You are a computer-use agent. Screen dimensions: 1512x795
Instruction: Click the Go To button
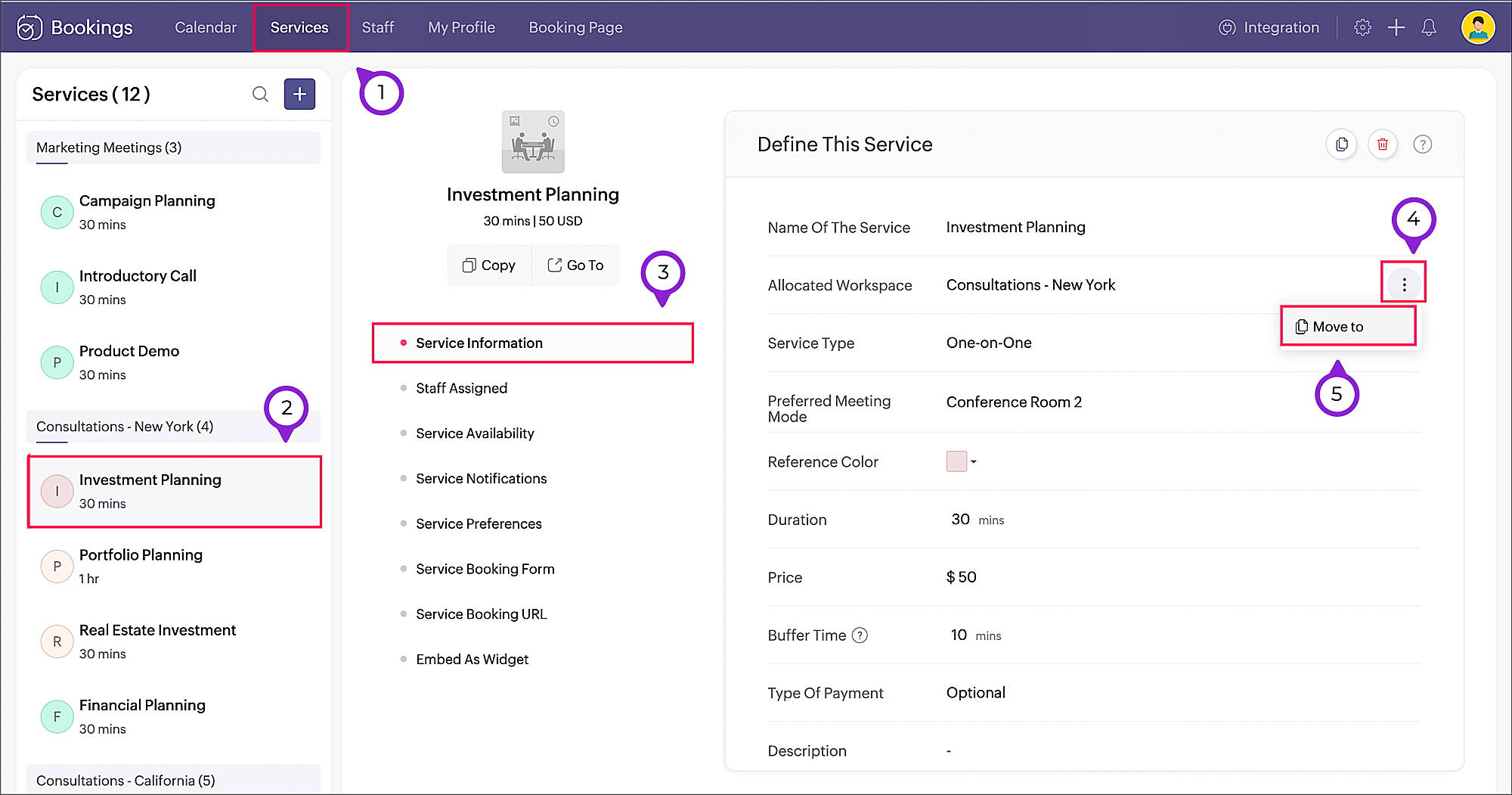tap(575, 266)
